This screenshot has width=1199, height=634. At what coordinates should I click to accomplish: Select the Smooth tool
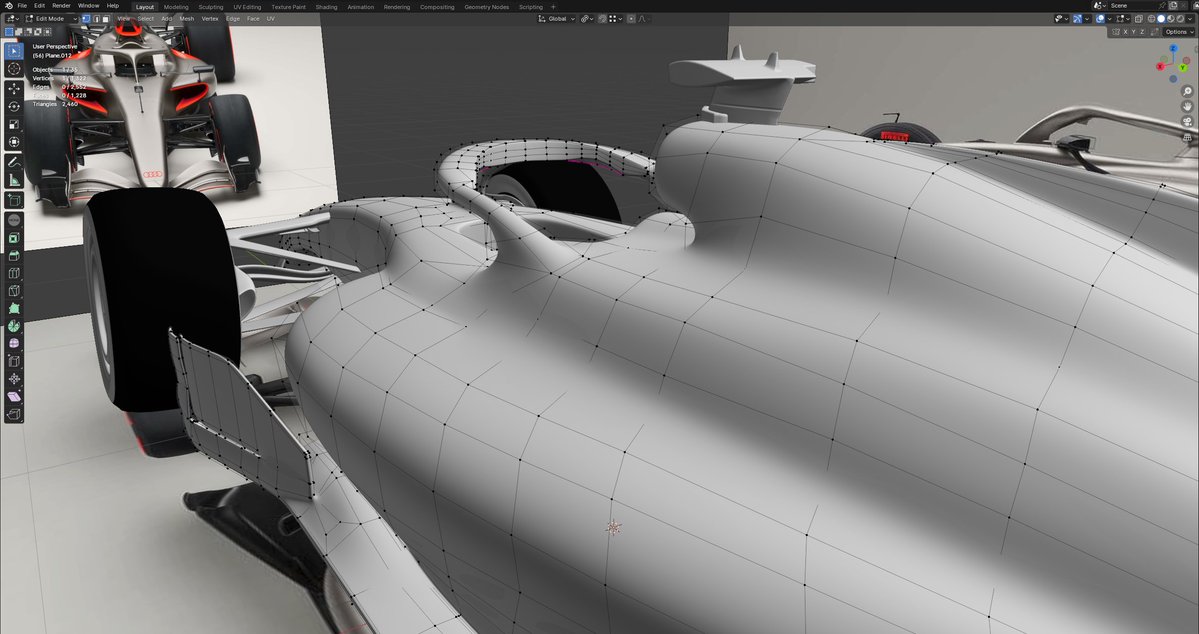point(14,343)
